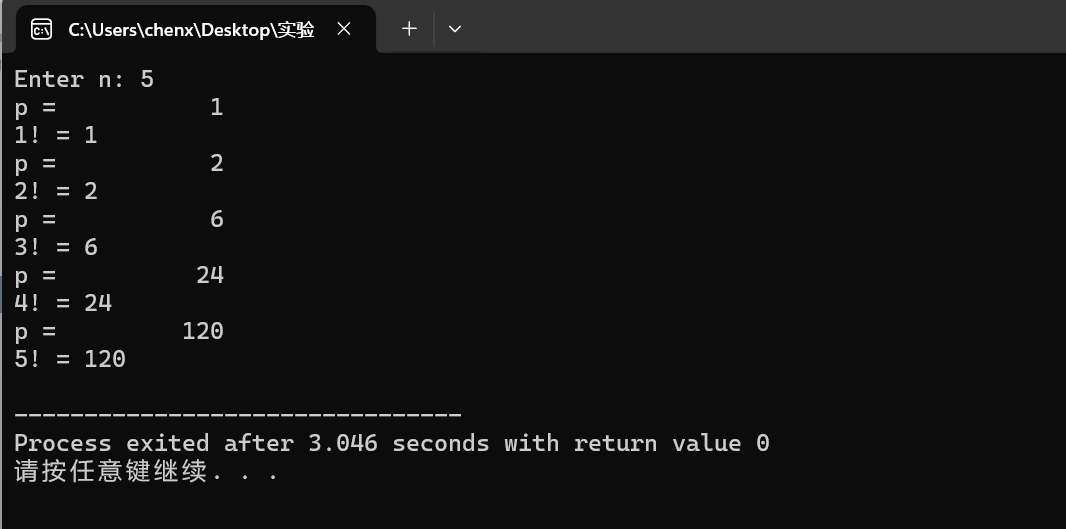1066x529 pixels.
Task: Click the '2! = 2' output line
Action: click(x=56, y=191)
